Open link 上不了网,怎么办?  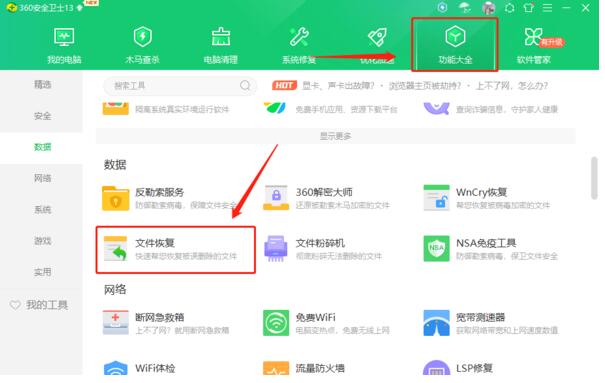(x=512, y=86)
